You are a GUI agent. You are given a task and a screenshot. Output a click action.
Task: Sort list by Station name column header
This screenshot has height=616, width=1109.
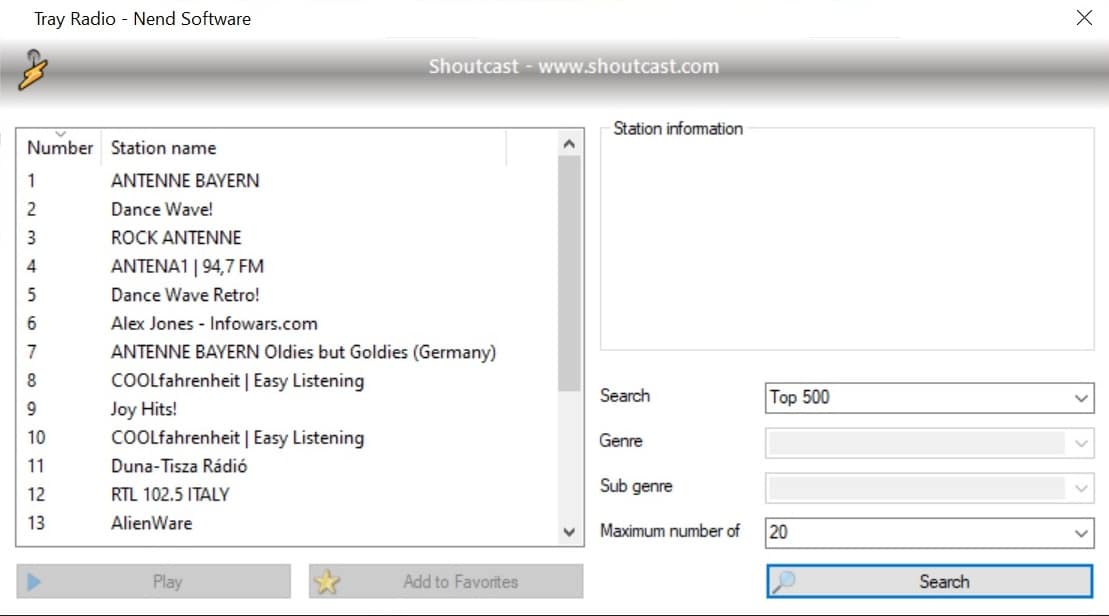(163, 148)
